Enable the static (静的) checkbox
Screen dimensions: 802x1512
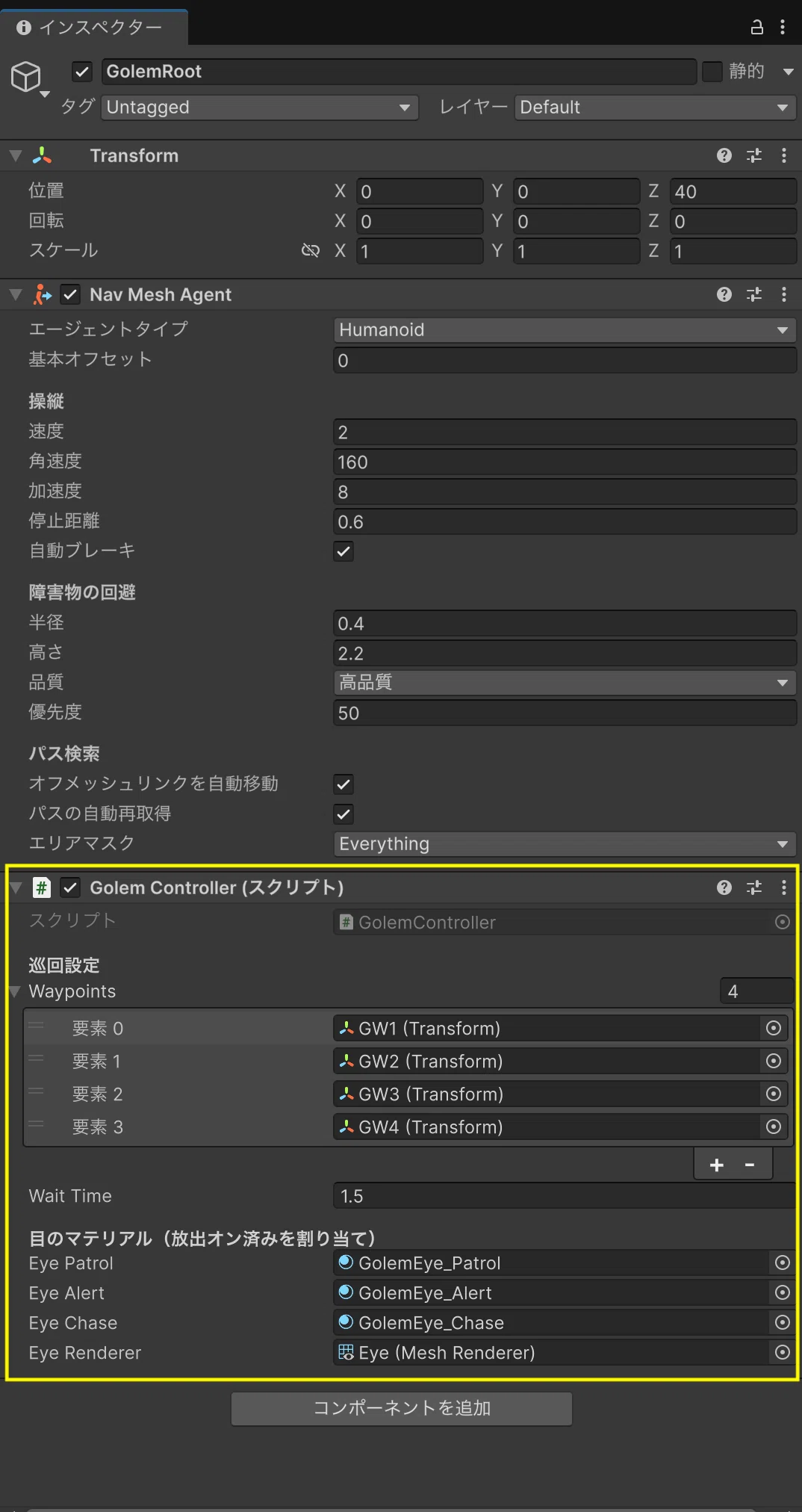pos(712,72)
